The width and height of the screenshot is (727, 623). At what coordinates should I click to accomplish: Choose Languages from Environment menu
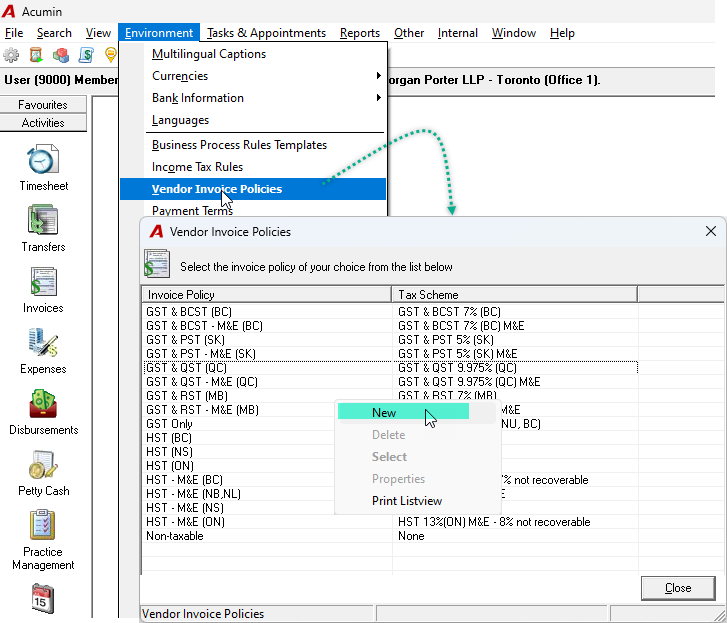[253, 120]
